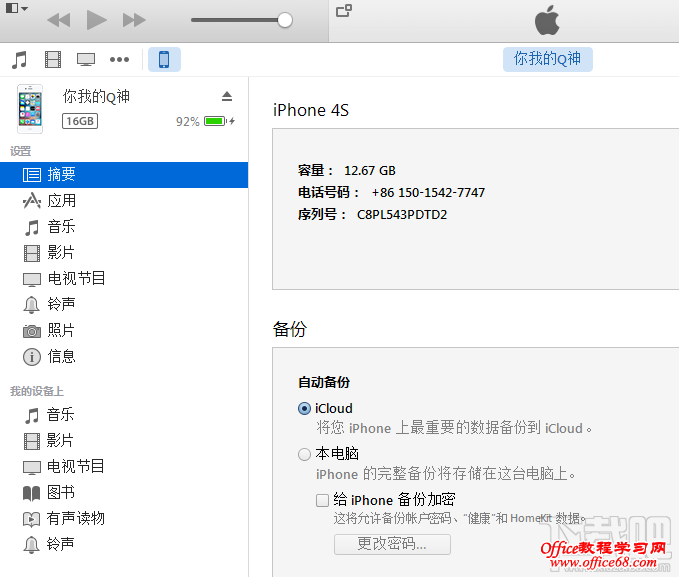Enable 给 iPhone 备份加密 checkbox
This screenshot has height=577, width=679.
pyautogui.click(x=322, y=500)
